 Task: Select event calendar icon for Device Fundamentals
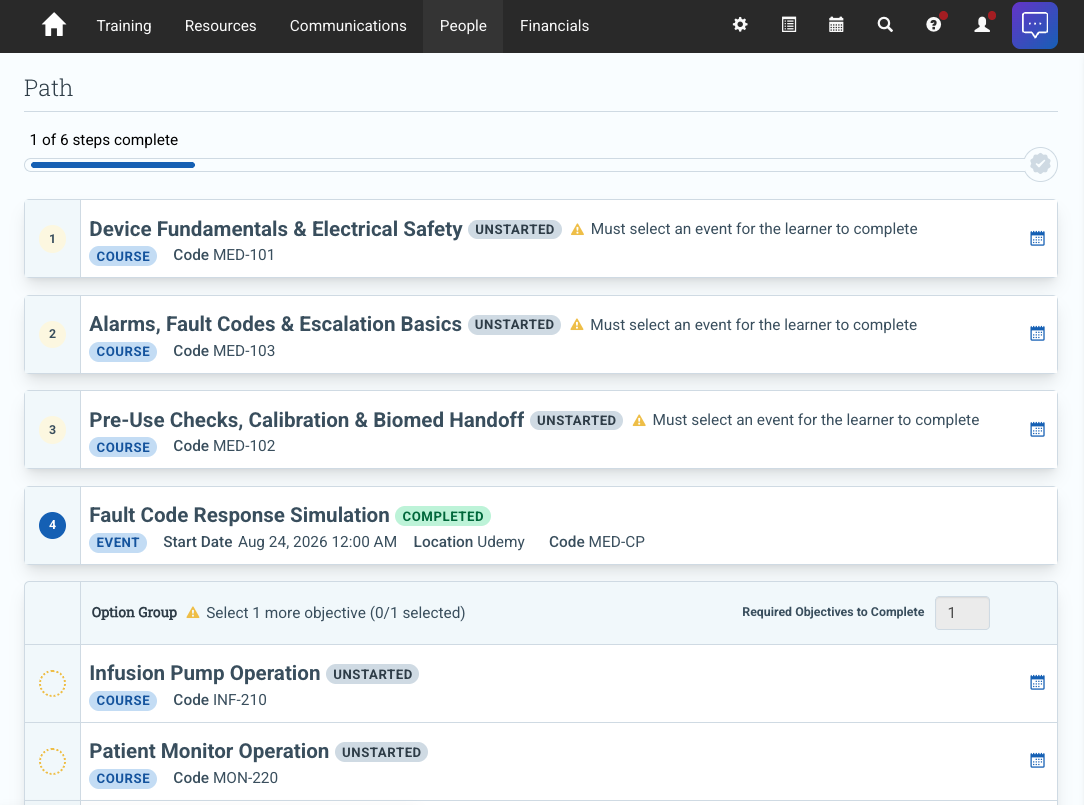coord(1037,239)
